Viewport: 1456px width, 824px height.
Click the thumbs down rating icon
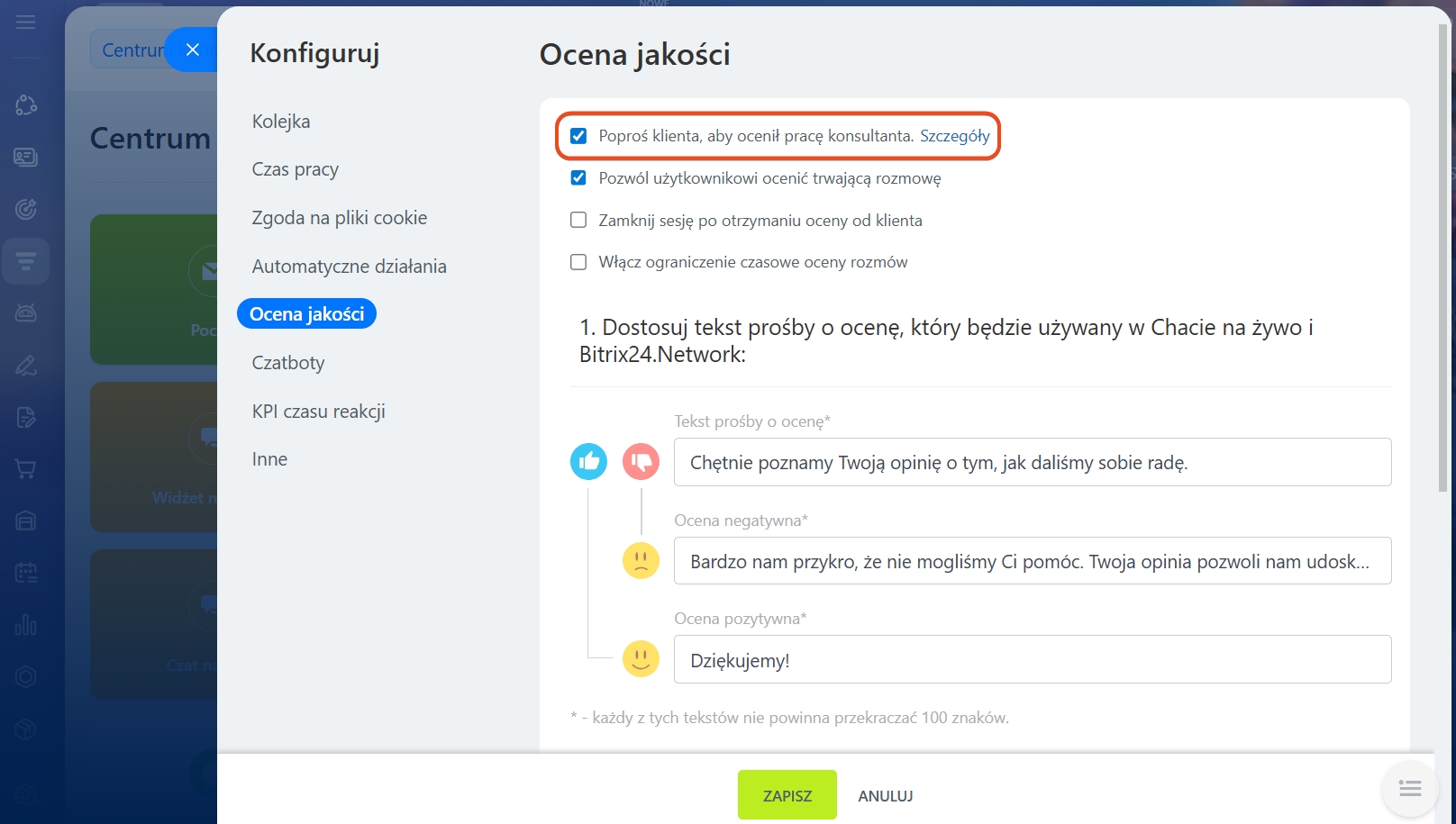(641, 462)
